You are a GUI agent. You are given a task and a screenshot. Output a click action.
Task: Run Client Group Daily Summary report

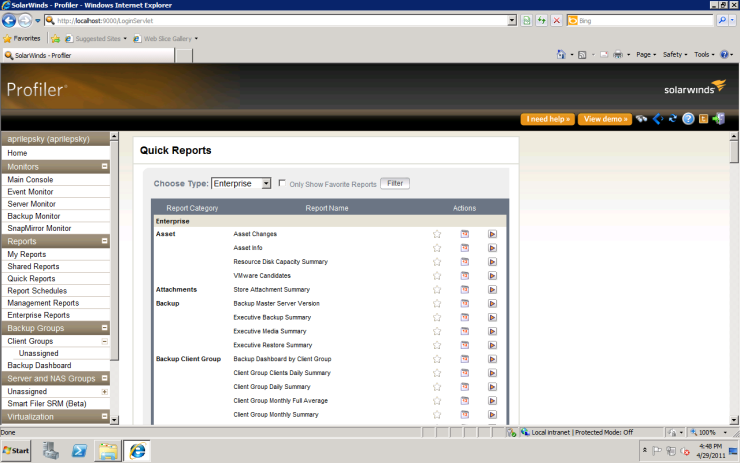point(492,387)
